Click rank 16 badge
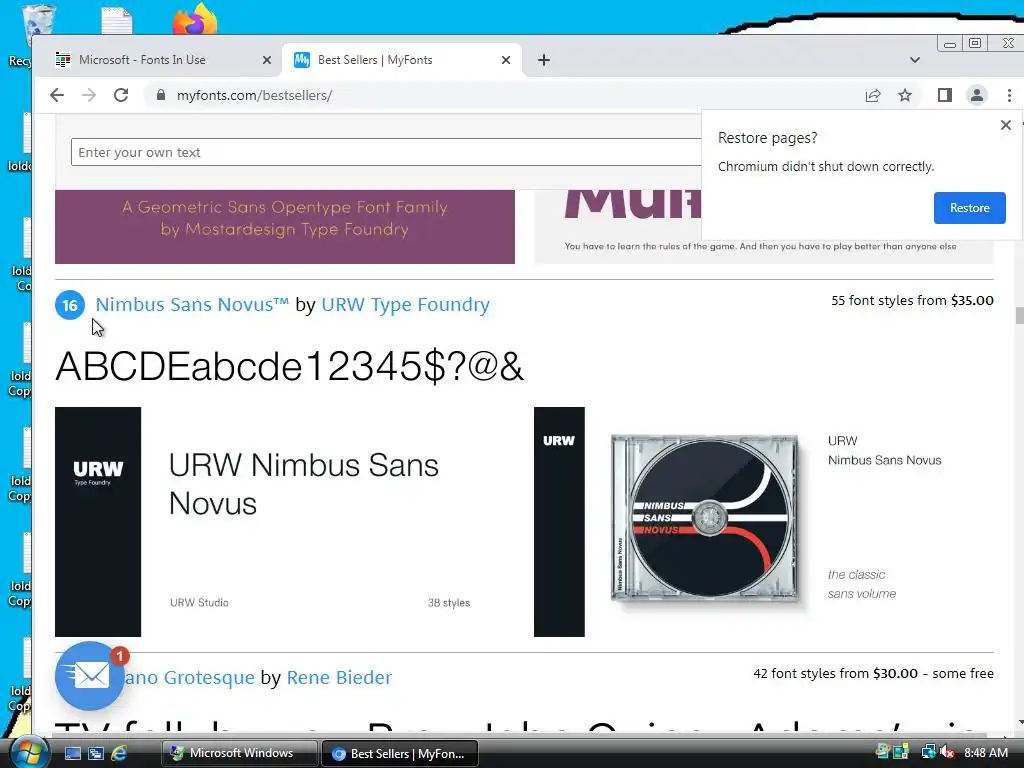 tap(70, 305)
